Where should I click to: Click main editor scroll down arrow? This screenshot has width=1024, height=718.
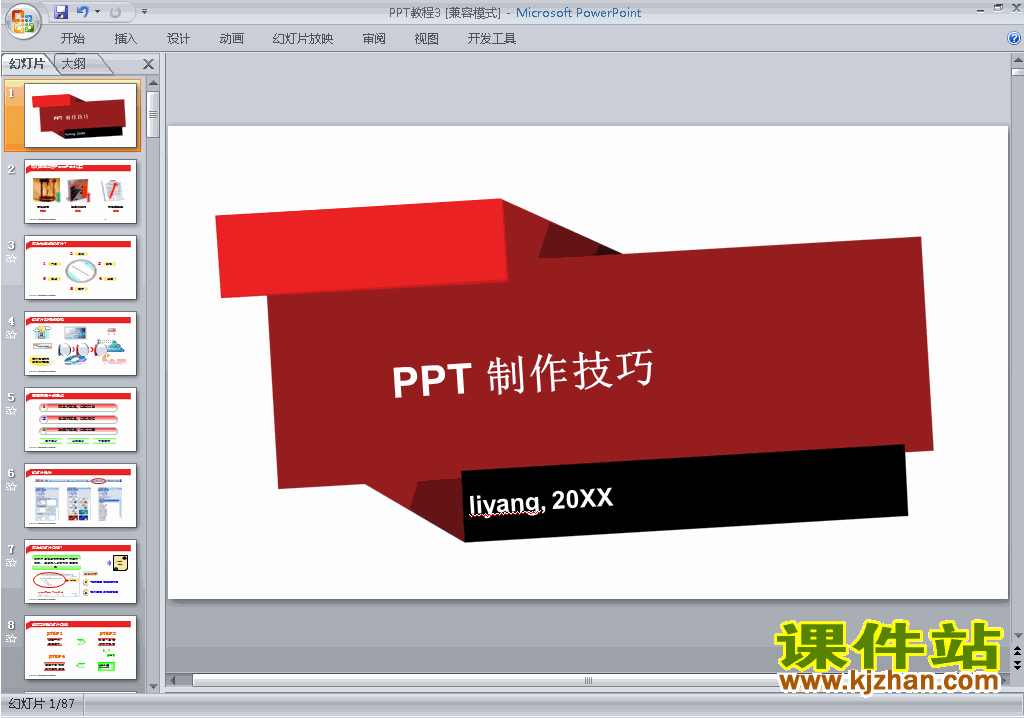pyautogui.click(x=1017, y=636)
